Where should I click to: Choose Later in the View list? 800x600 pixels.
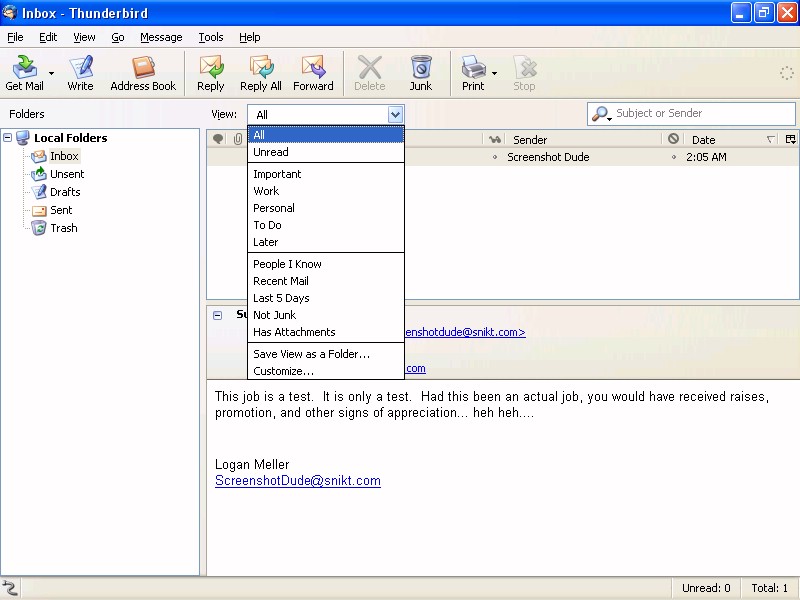(x=326, y=242)
